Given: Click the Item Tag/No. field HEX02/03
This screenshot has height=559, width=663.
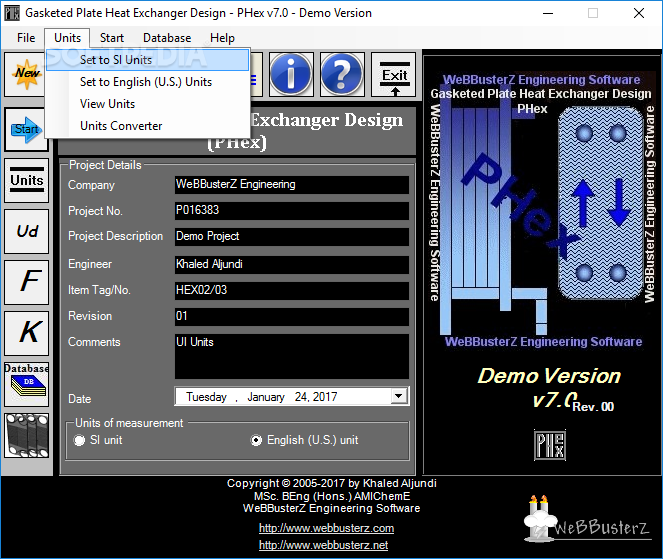Looking at the screenshot, I should coord(292,290).
